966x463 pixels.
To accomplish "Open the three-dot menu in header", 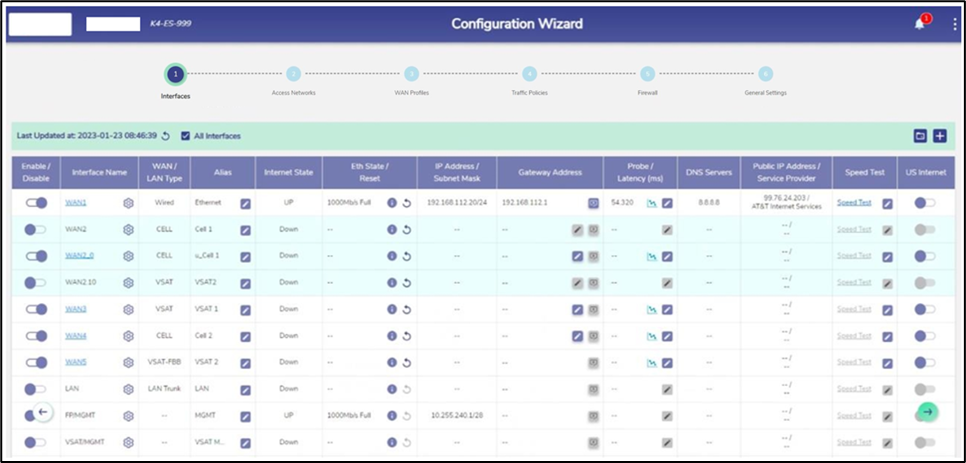I will 953,24.
